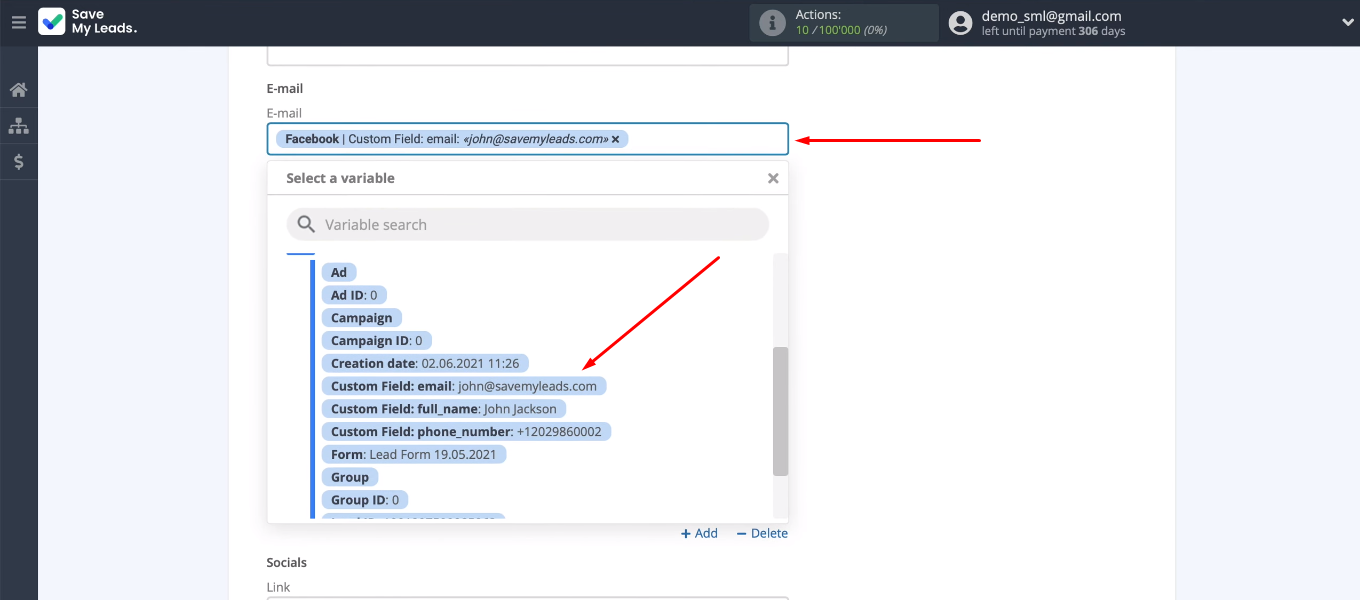This screenshot has height=600, width=1360.
Task: Click the Variable search field
Action: tap(528, 224)
